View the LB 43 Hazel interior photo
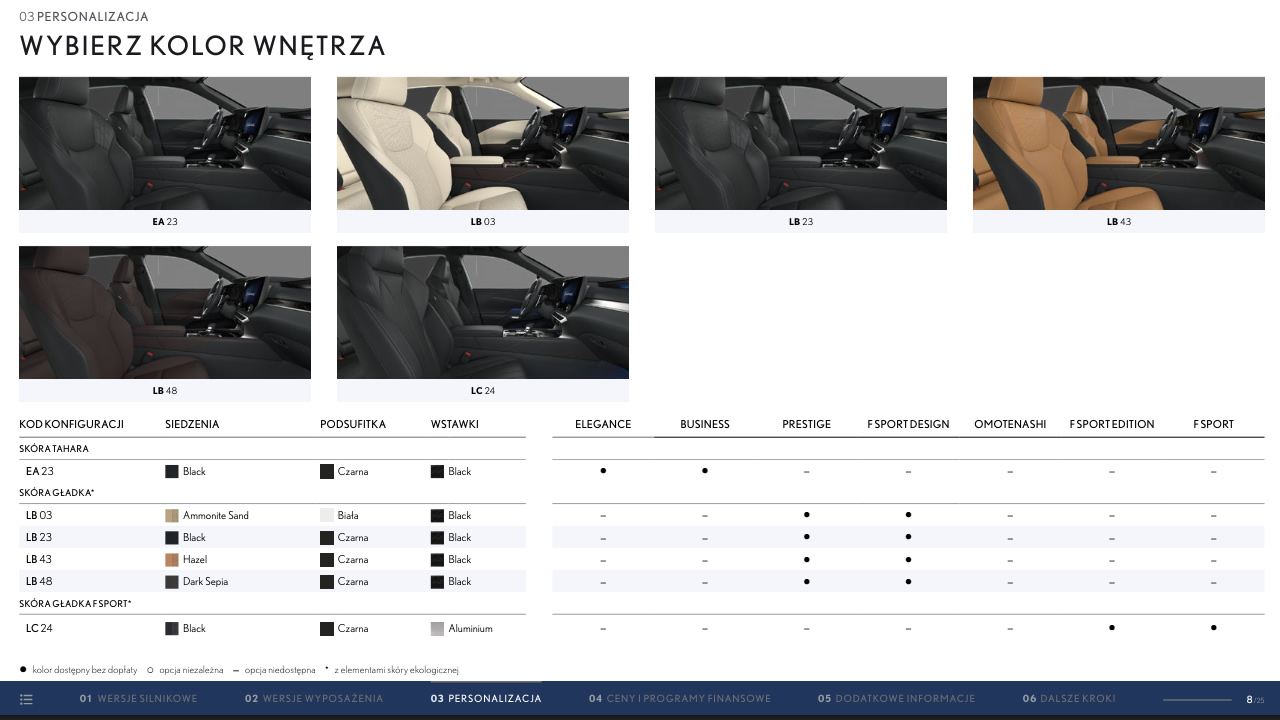The image size is (1280, 720). pyautogui.click(x=1118, y=143)
